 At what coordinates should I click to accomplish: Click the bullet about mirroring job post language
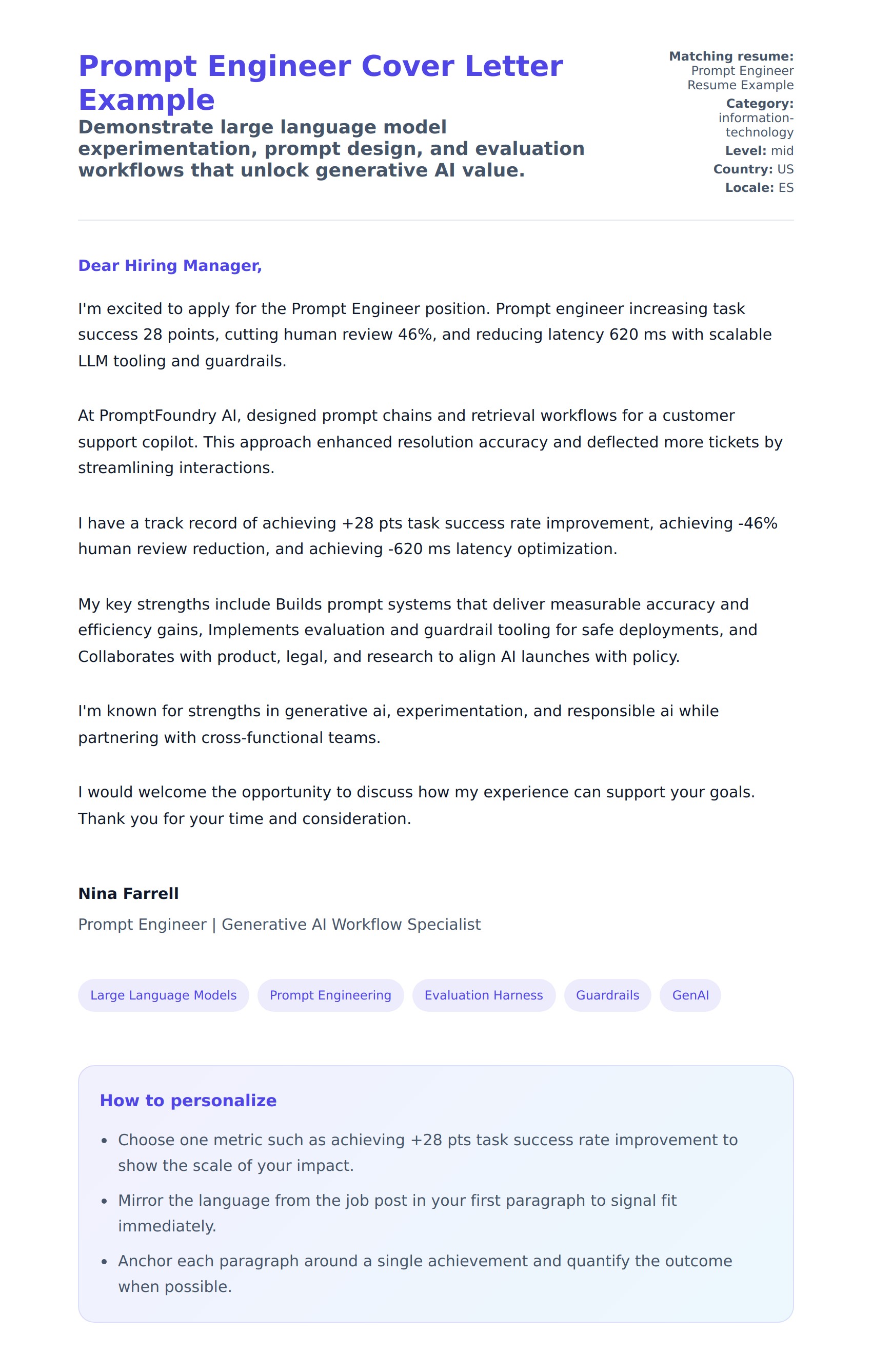click(397, 1213)
